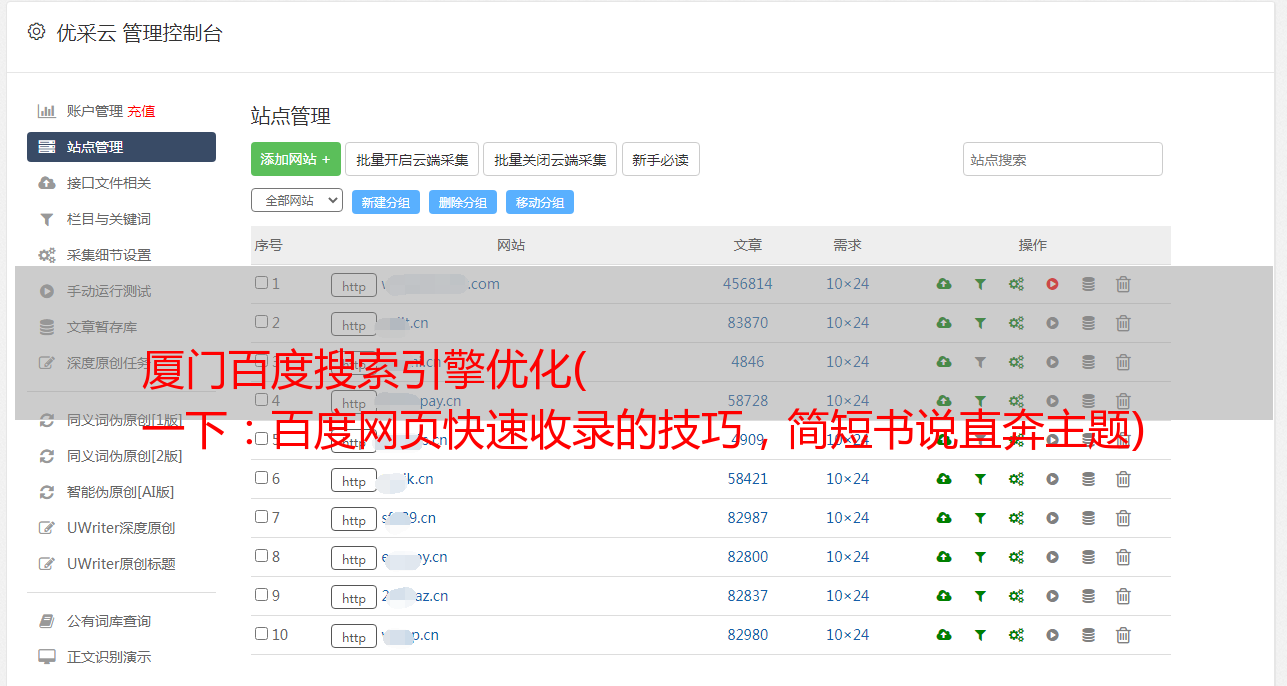
Task: Tick the checkbox for site 2
Action: 261,322
